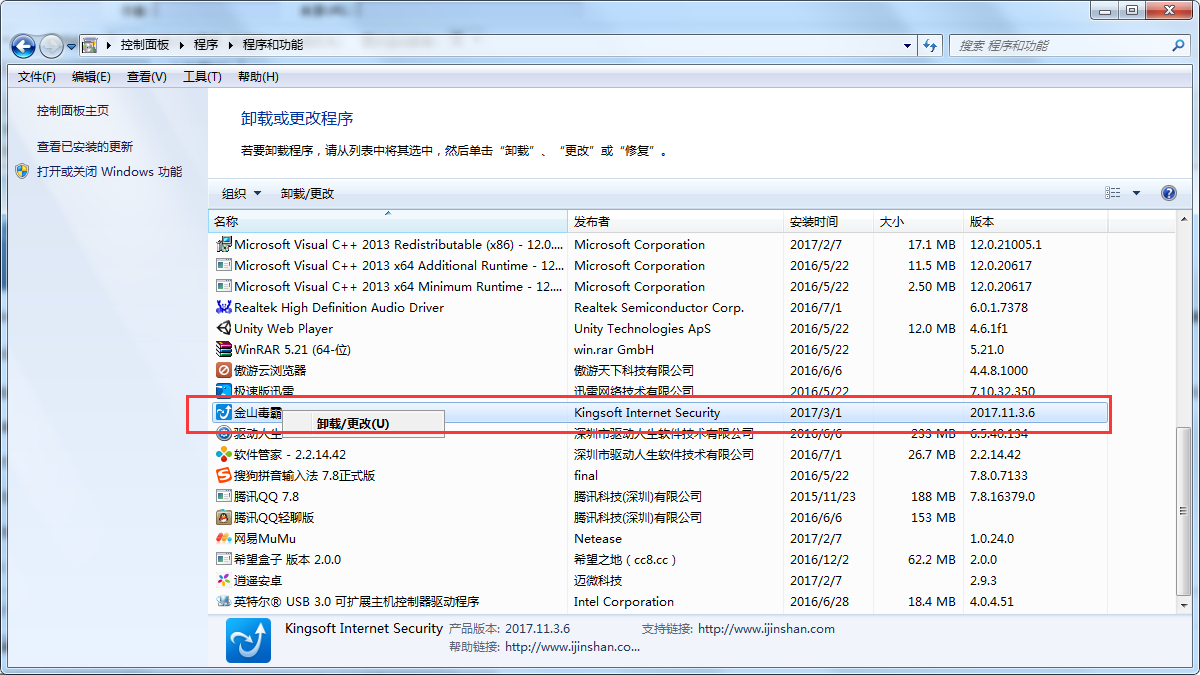Click 软件管家 - 2.2.14.42 icon

[224, 454]
